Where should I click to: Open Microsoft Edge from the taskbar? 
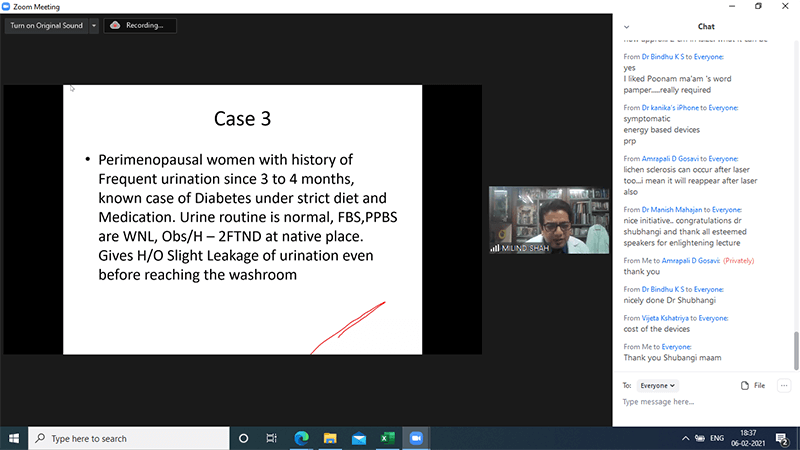point(300,438)
